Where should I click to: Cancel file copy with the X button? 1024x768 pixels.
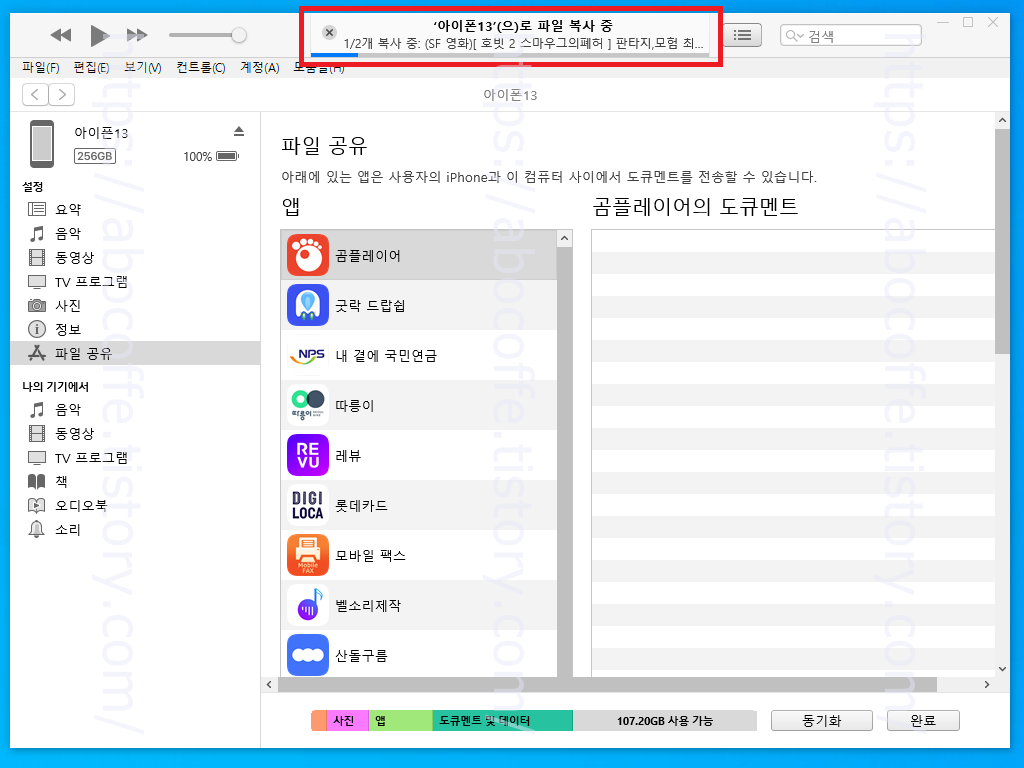330,32
